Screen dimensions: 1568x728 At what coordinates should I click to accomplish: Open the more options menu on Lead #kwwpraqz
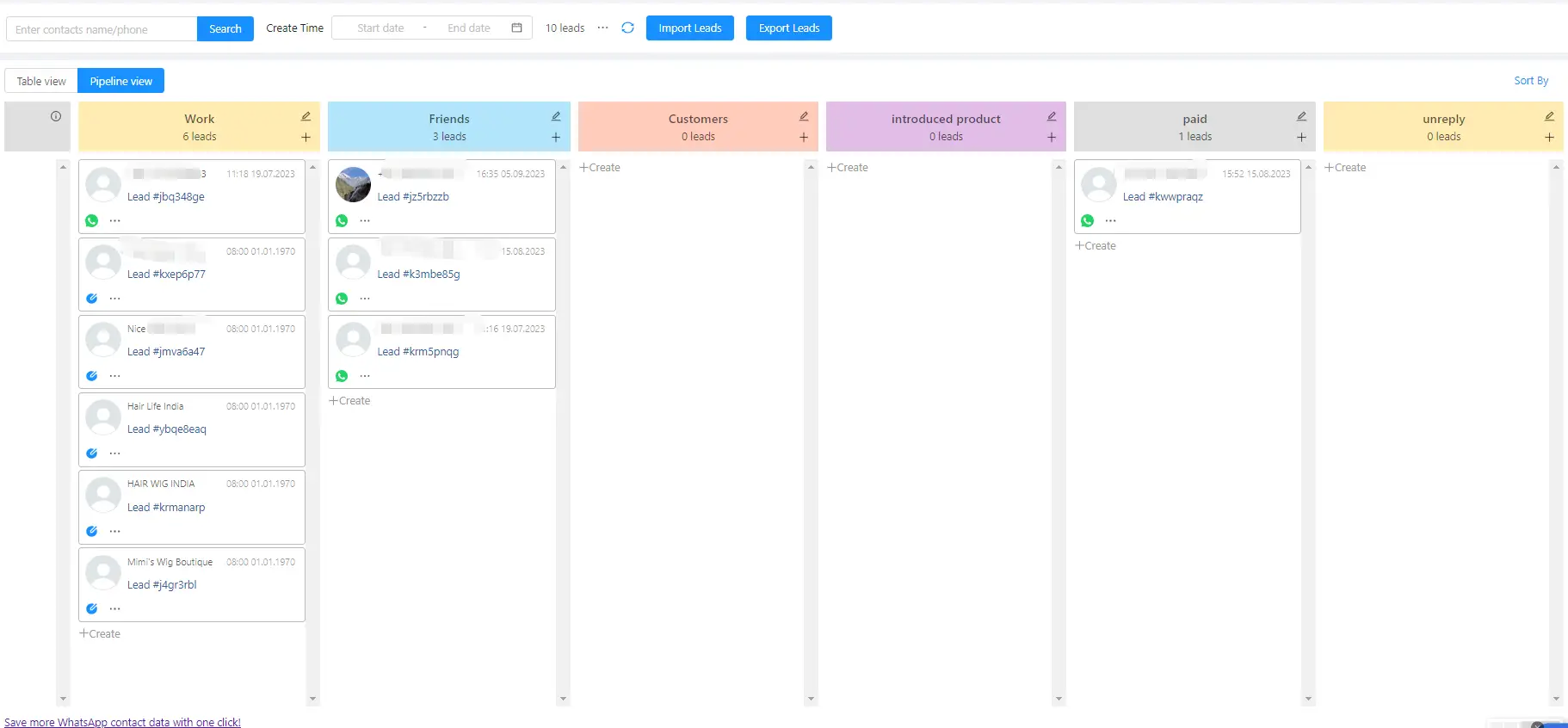click(x=1111, y=221)
